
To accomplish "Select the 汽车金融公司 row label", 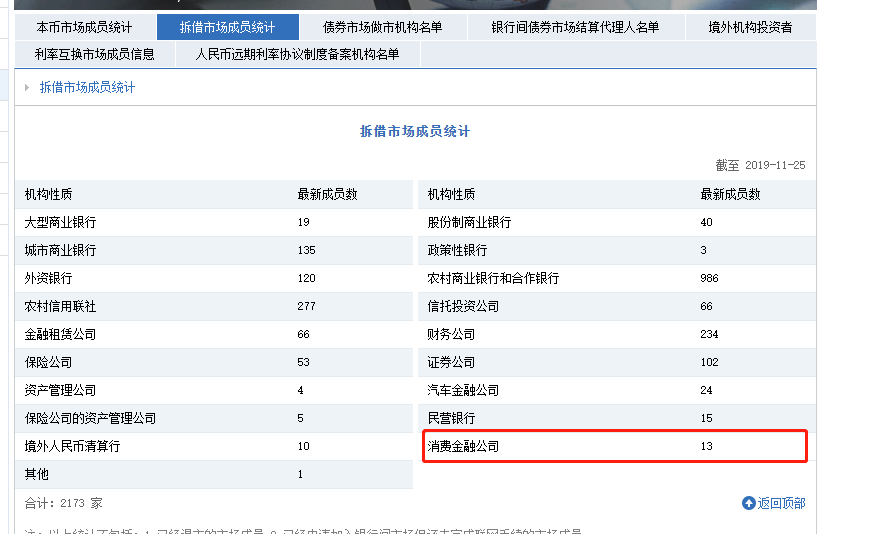I will 463,390.
